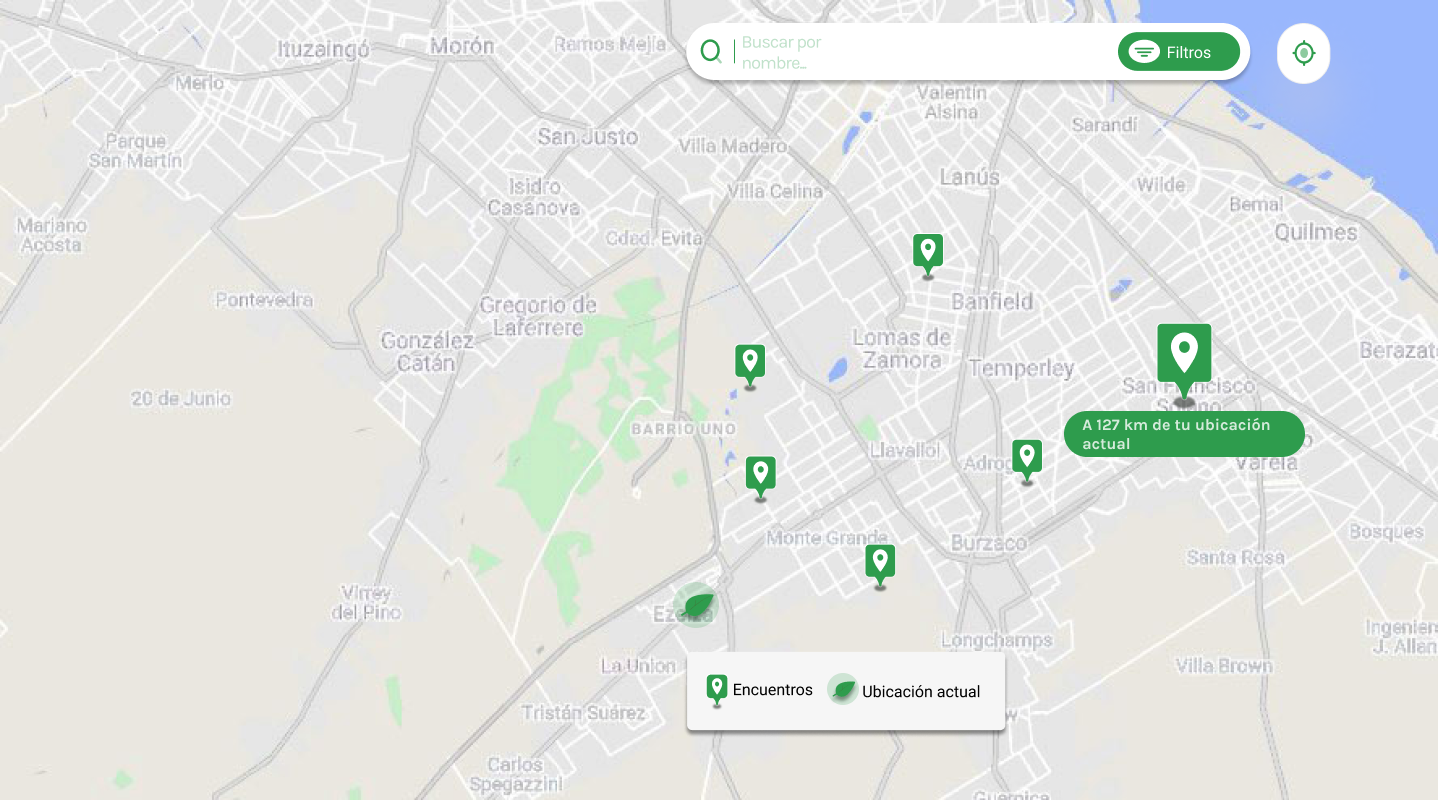Click the large marker at San Francisco Solano

1184,358
